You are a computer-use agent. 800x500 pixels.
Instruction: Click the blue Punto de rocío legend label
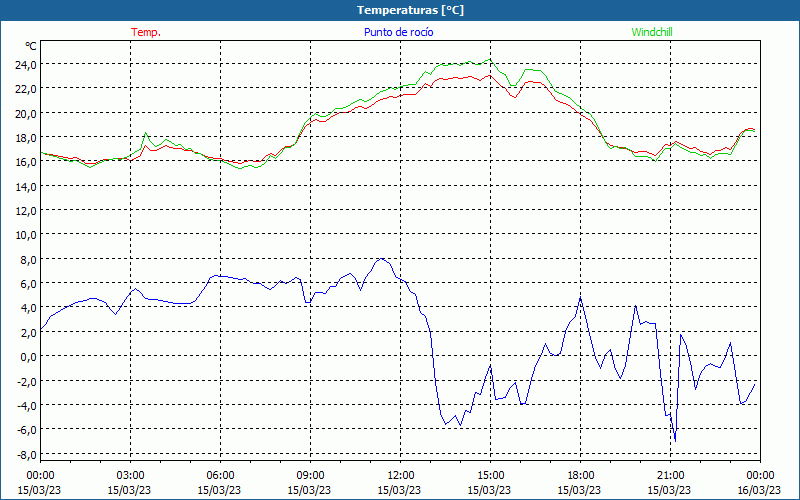[x=398, y=32]
